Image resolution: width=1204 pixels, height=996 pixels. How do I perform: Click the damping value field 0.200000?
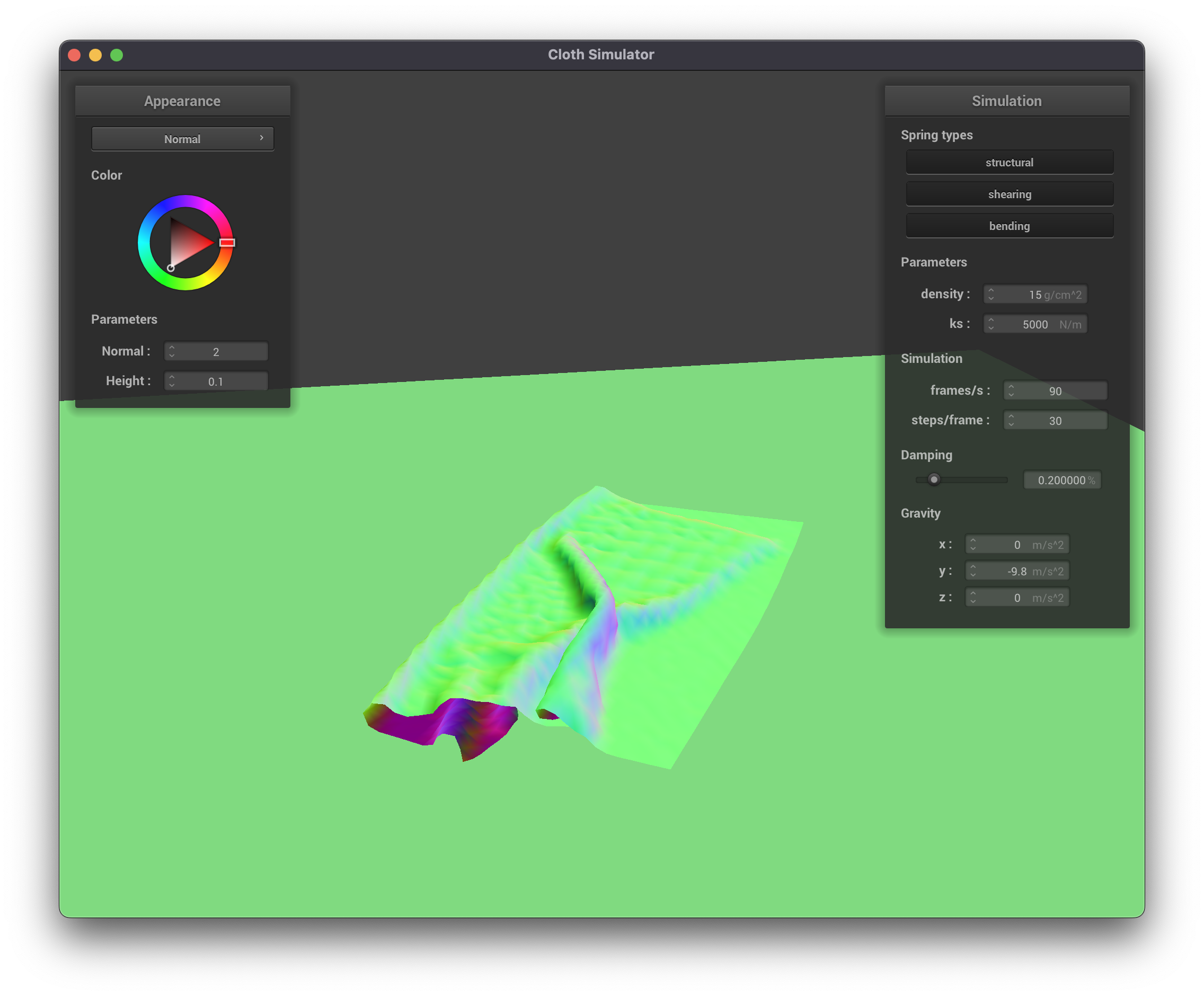tap(1062, 480)
